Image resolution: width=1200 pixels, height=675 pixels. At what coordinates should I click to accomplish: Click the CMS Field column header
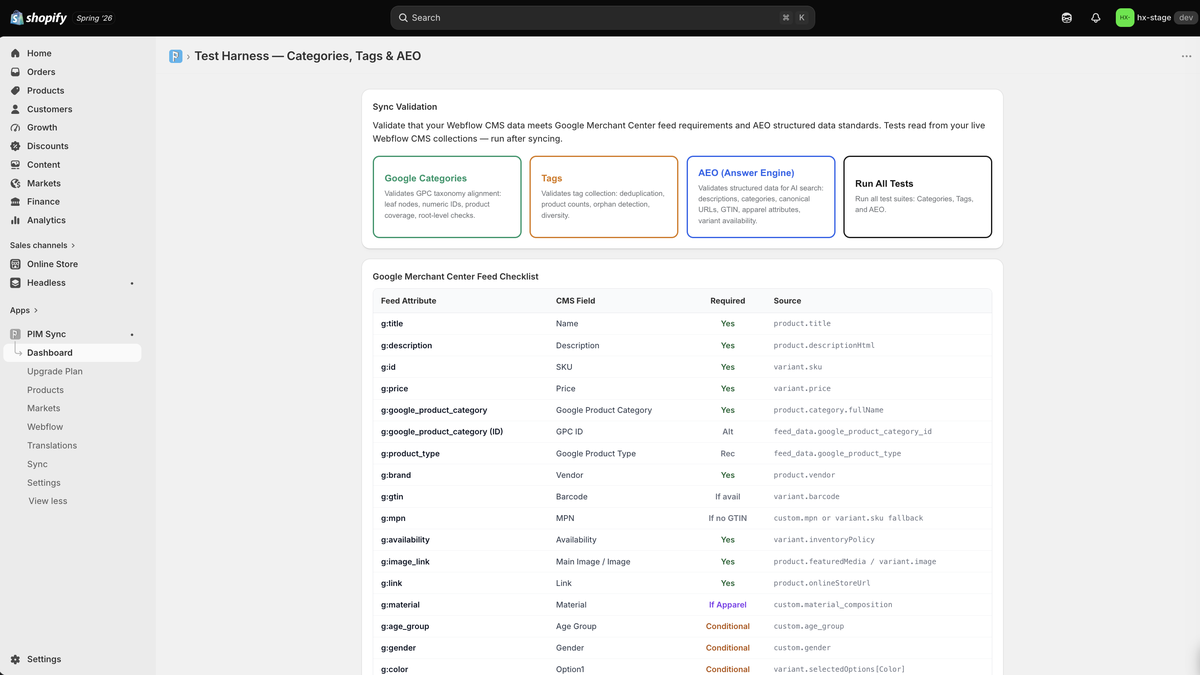coord(576,301)
